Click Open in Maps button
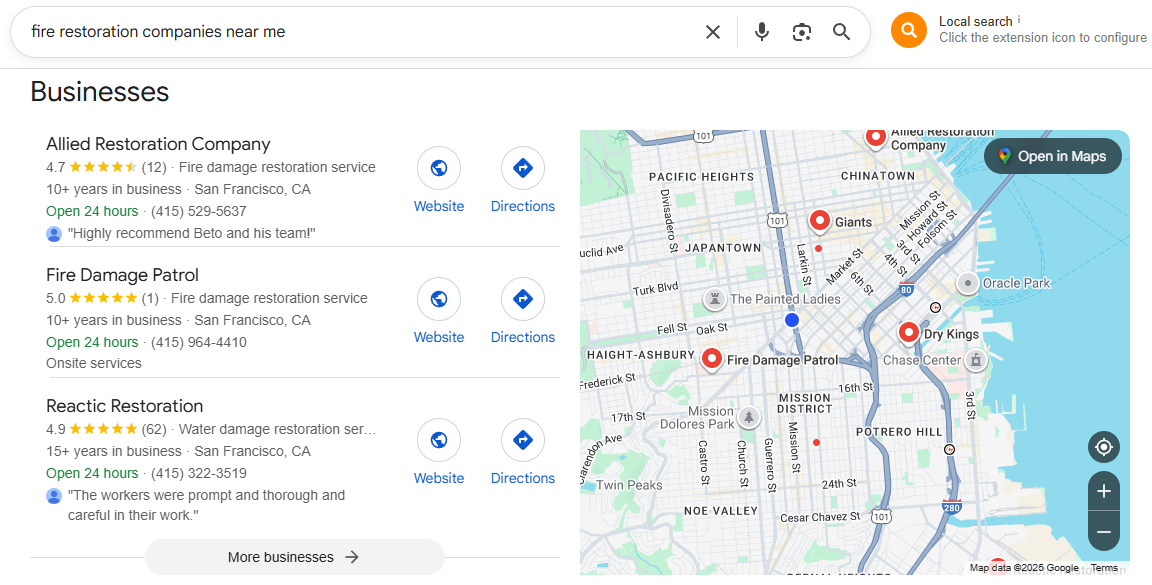This screenshot has height=585, width=1152. point(1052,156)
